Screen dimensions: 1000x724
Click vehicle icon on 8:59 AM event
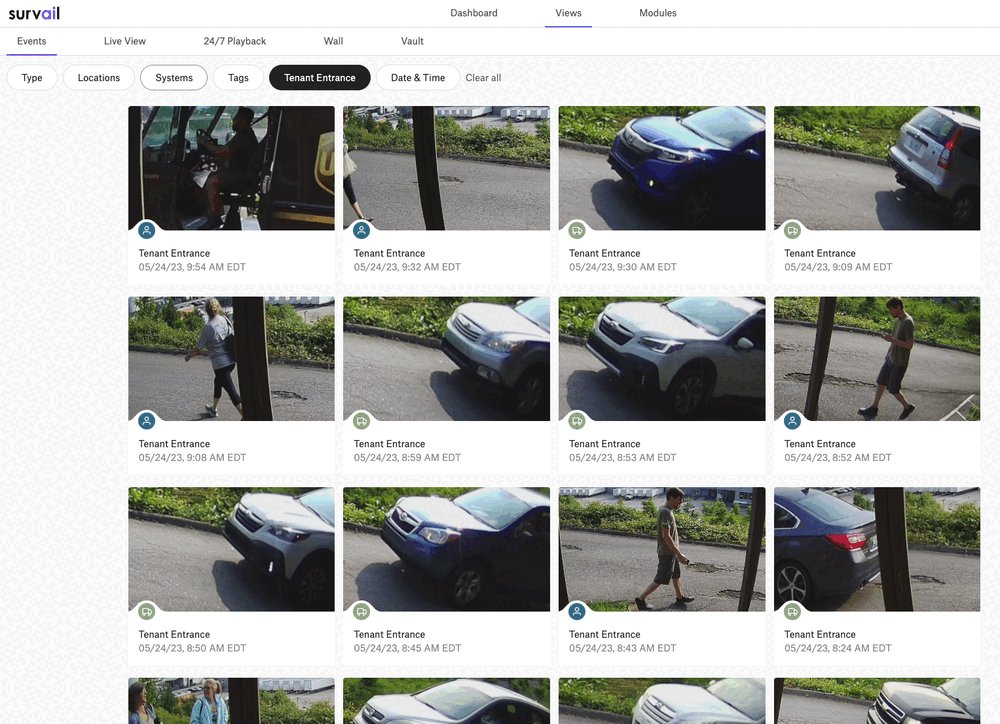(x=362, y=421)
